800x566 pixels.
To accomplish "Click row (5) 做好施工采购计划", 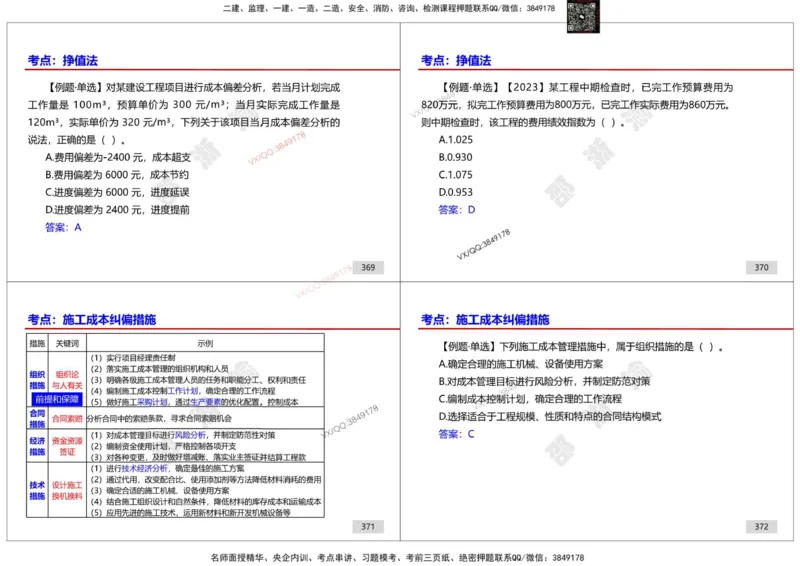I will click(x=194, y=402).
